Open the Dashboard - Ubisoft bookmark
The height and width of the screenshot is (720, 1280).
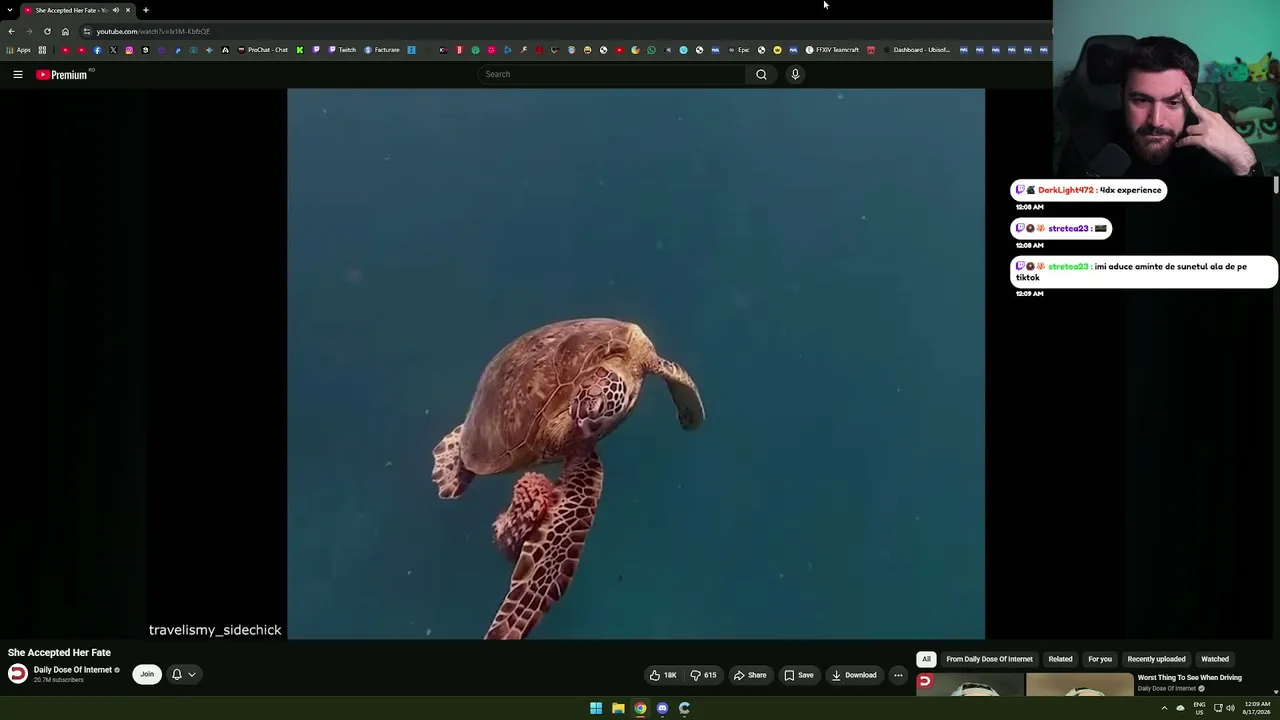point(916,50)
